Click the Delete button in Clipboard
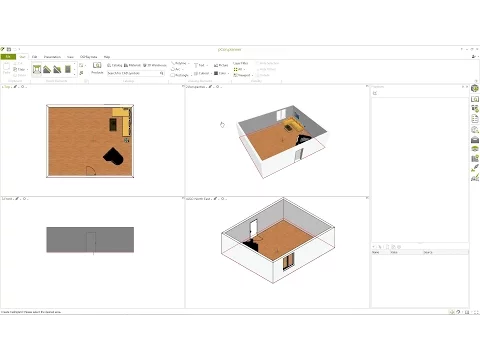Viewport: 480px width, 360px height. click(20, 75)
